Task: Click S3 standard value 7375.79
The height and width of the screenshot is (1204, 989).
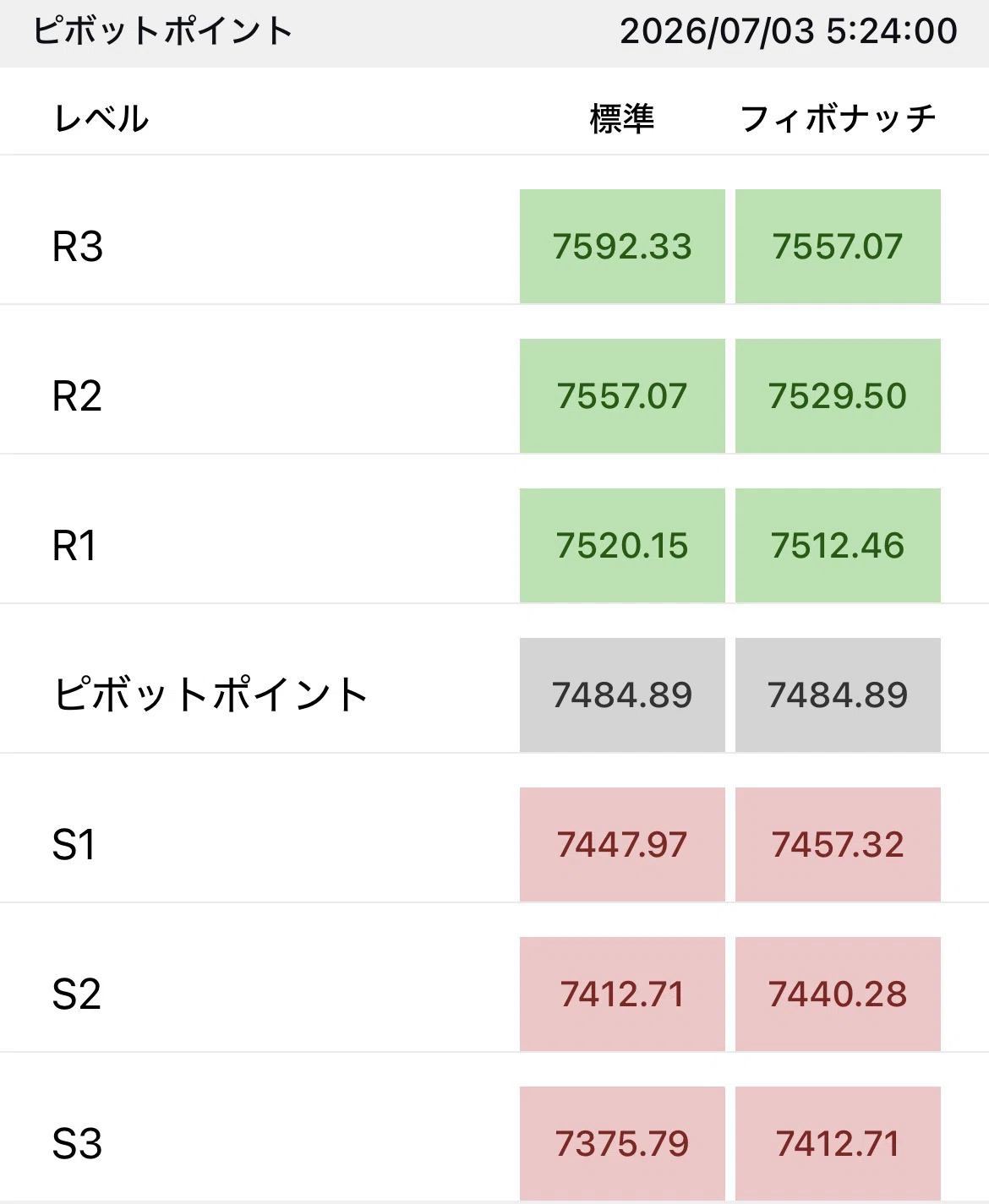Action: click(x=622, y=1143)
